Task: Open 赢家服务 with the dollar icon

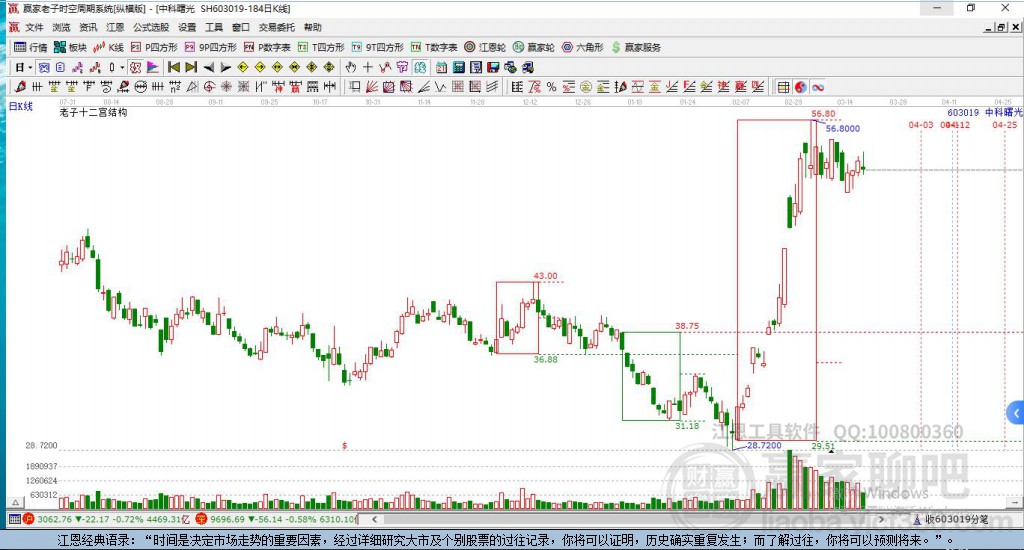Action: click(x=636, y=47)
